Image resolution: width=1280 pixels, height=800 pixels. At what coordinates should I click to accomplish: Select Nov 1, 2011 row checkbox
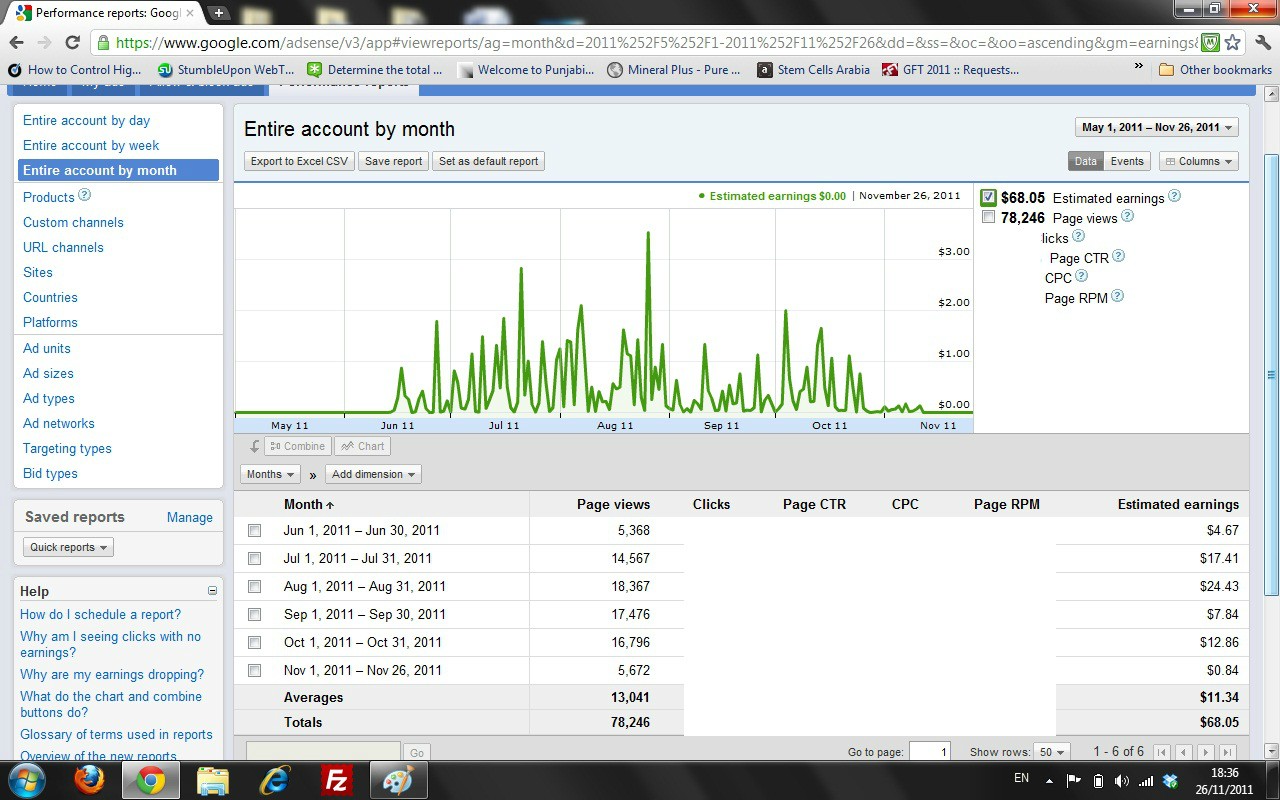click(x=254, y=671)
